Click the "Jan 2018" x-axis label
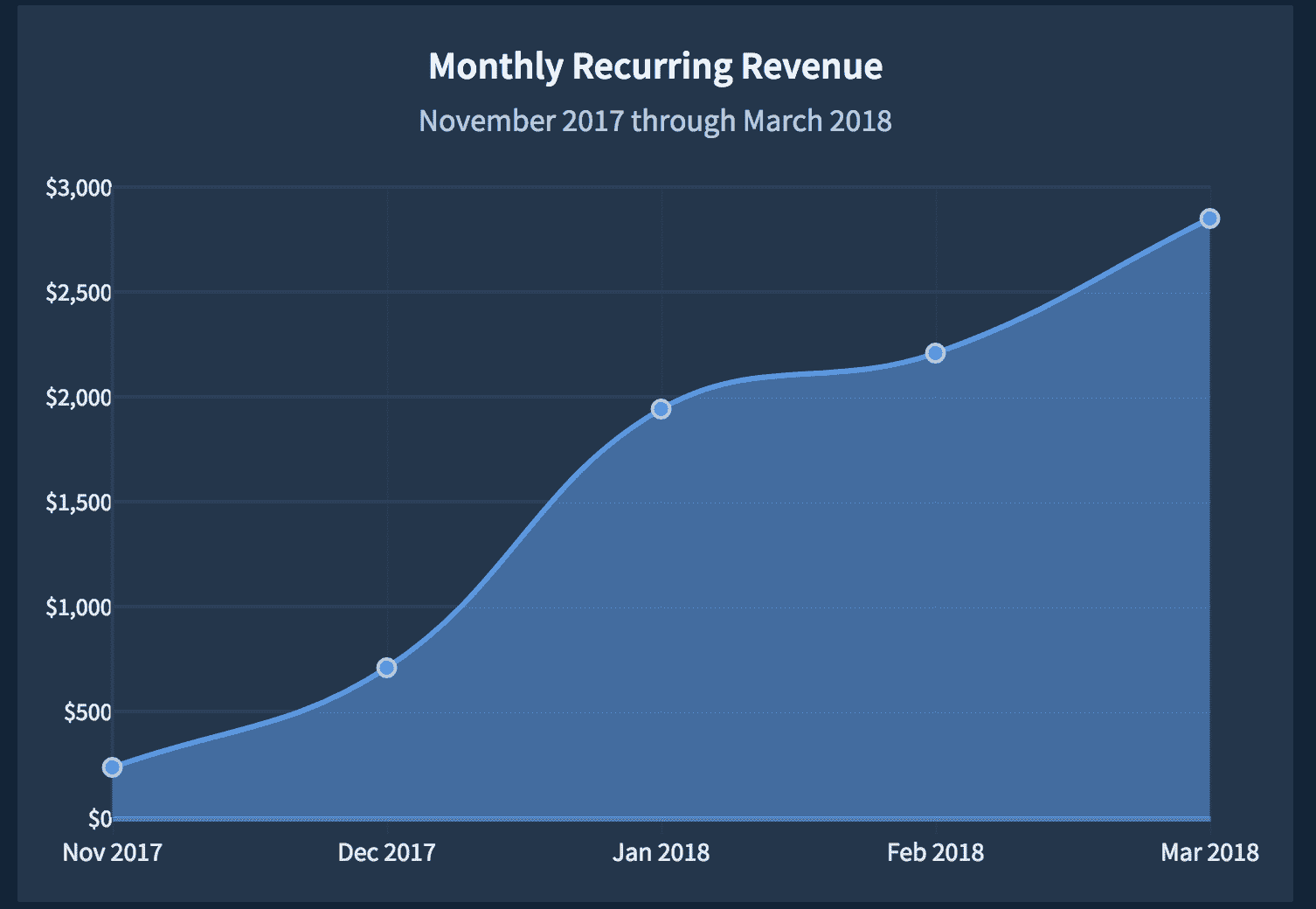Screen dimensions: 1316x909 (x=661, y=852)
